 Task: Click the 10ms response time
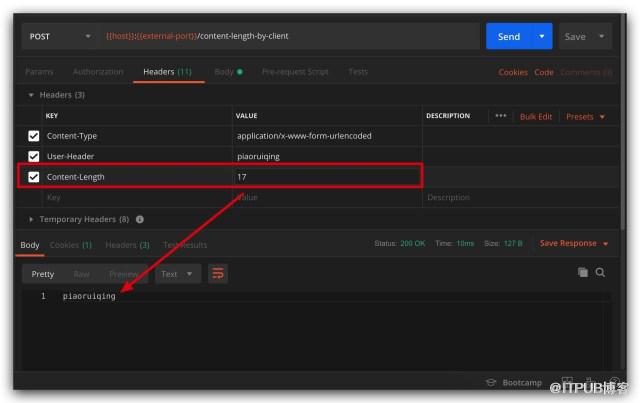coord(465,243)
